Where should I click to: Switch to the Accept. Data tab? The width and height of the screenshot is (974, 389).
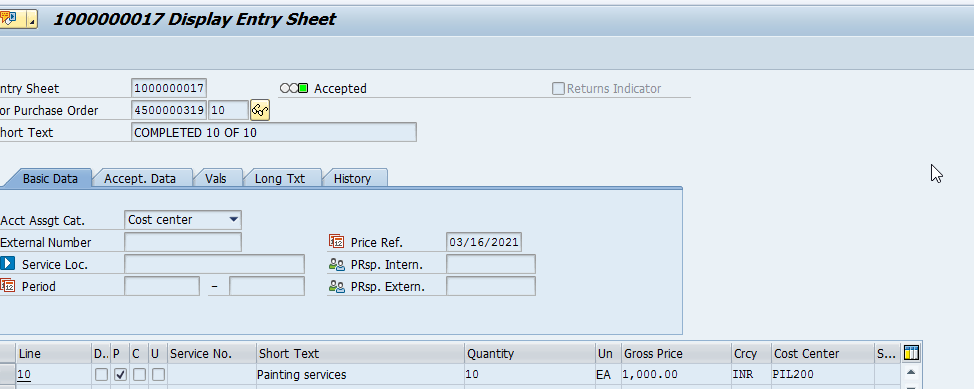[140, 178]
